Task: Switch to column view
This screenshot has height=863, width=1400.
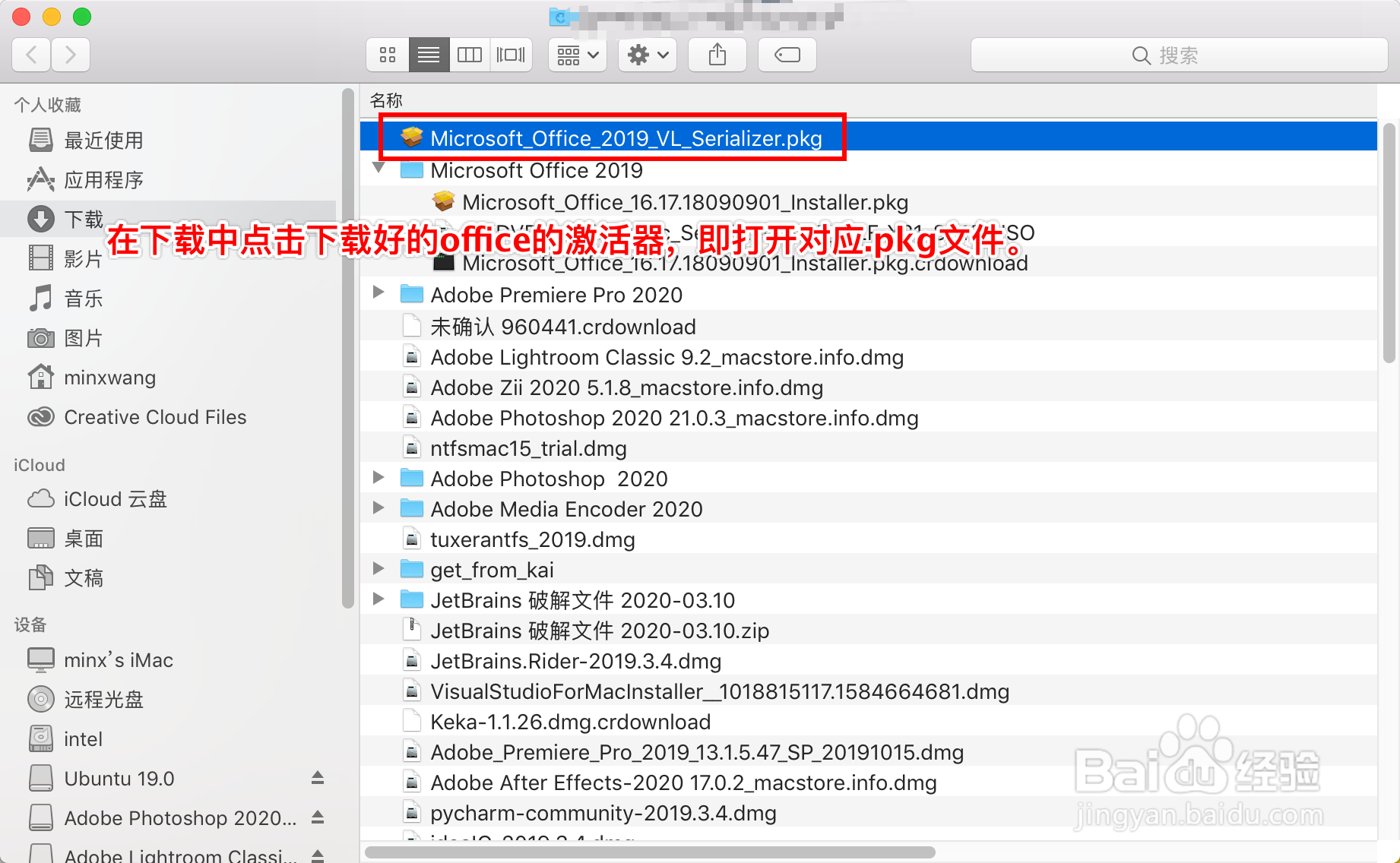Action: 470,55
